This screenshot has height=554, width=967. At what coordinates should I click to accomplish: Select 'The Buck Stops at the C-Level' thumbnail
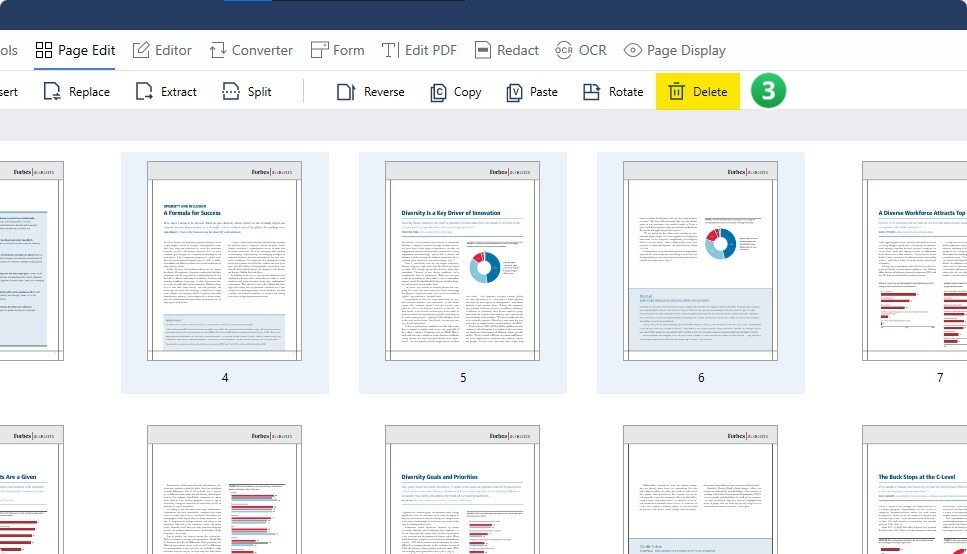[x=915, y=490]
